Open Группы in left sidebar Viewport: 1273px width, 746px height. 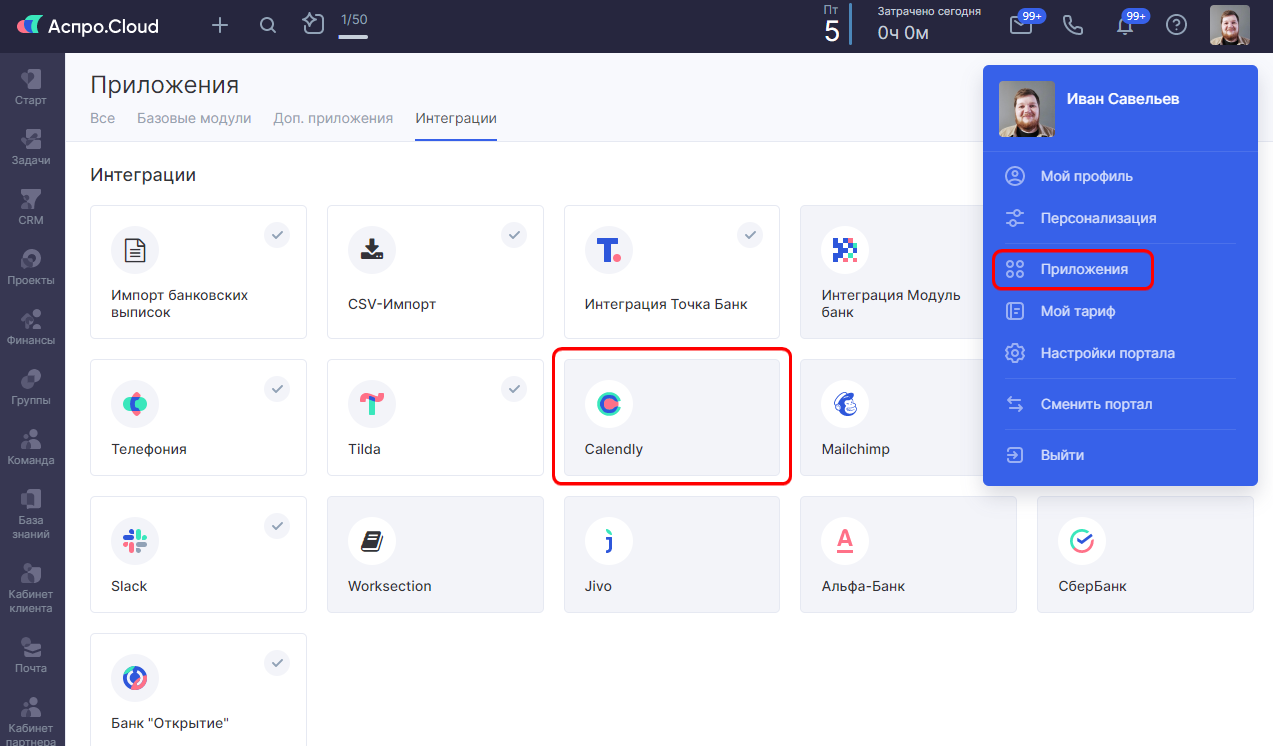pyautogui.click(x=31, y=387)
